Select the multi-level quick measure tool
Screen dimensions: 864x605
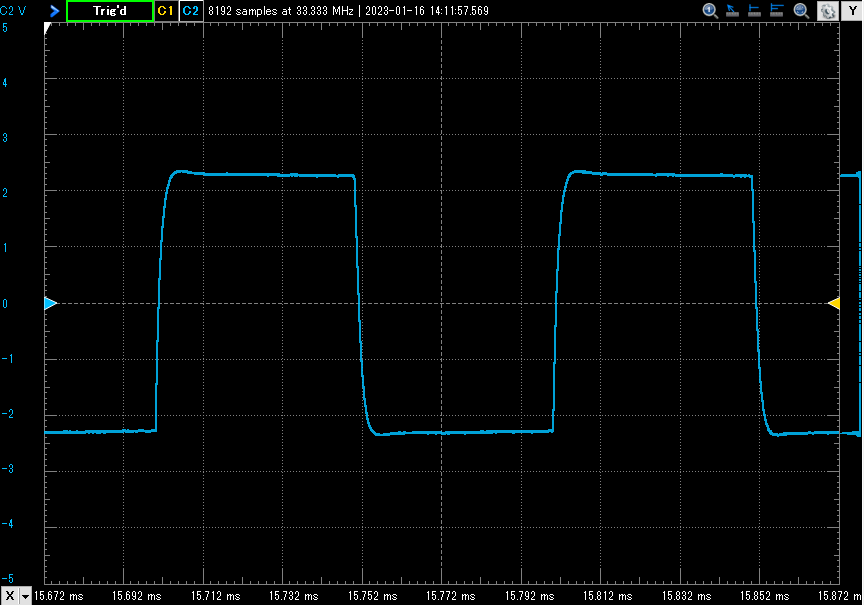pos(777,10)
